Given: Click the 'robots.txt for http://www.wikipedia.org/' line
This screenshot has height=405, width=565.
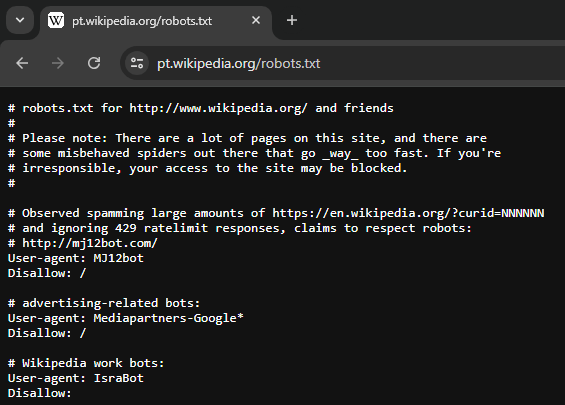Looking at the screenshot, I should 201,108.
